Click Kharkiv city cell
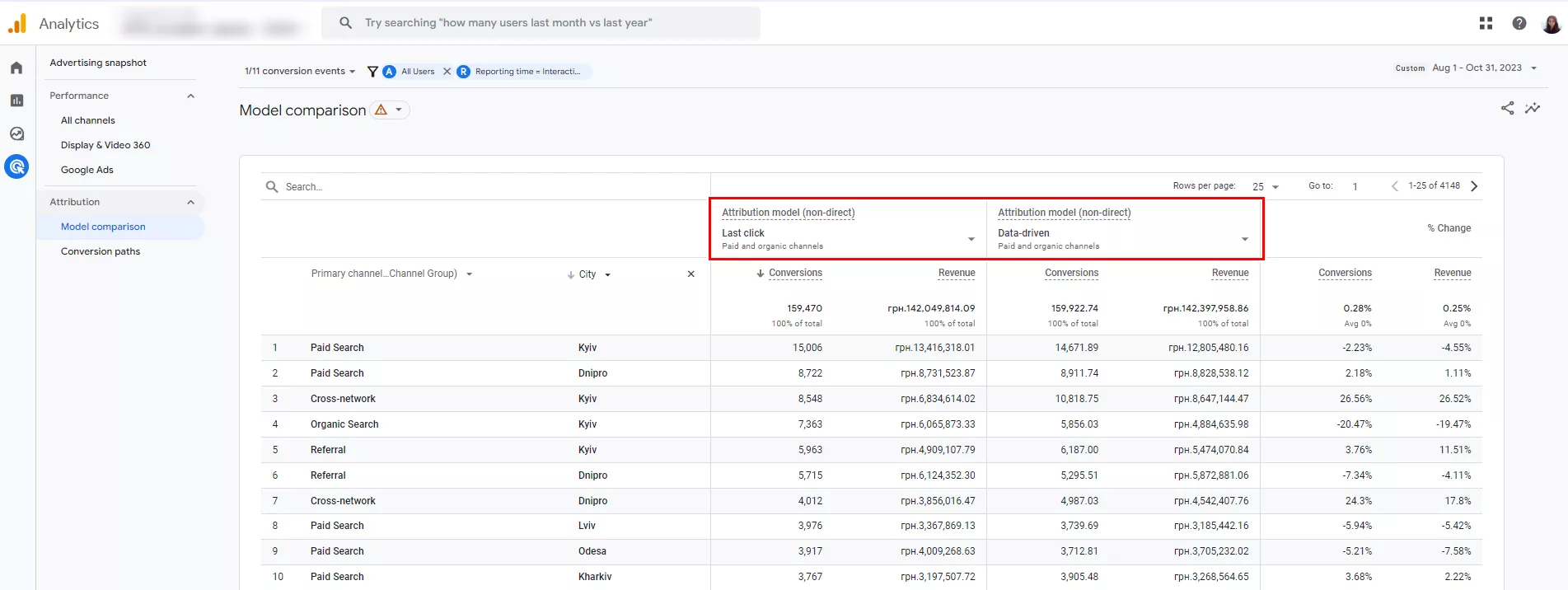The height and width of the screenshot is (590, 1568). [x=595, y=577]
